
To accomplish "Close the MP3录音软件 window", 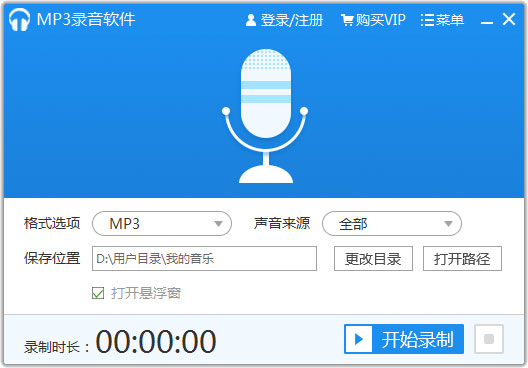I will tap(509, 19).
